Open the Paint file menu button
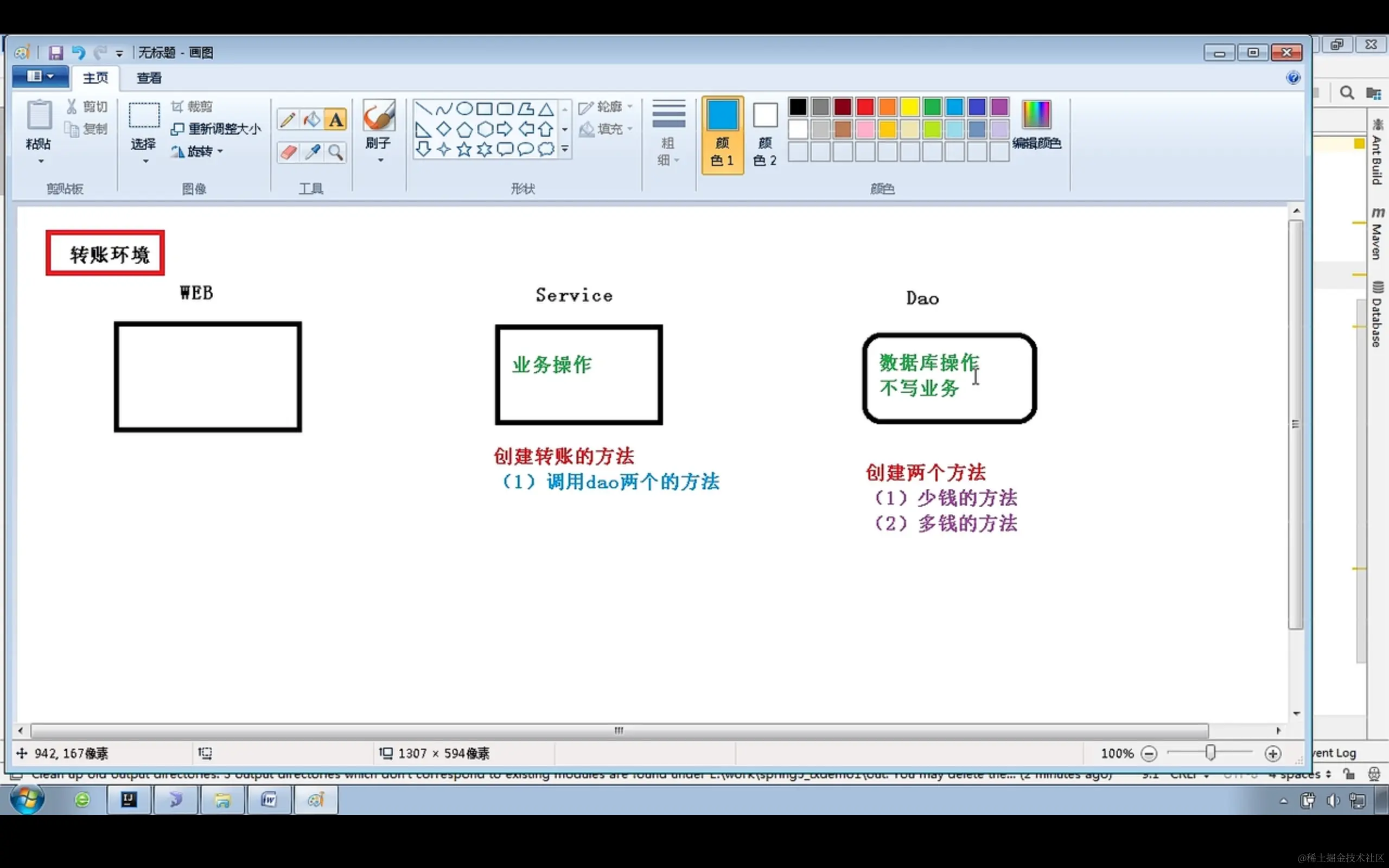Screen dimensions: 1389x868 pyautogui.click(x=40, y=76)
